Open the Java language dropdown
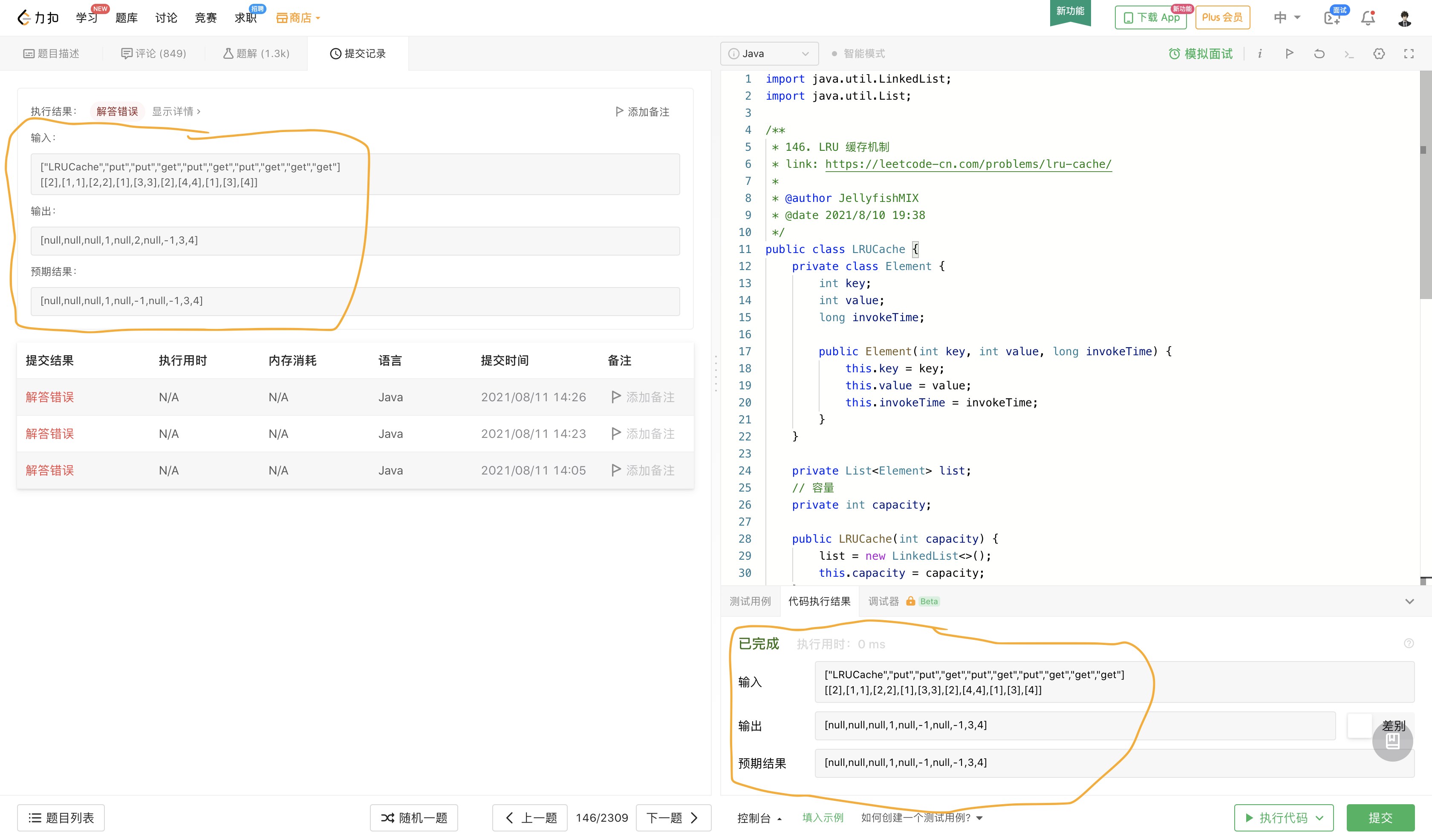The image size is (1432, 840). [769, 53]
